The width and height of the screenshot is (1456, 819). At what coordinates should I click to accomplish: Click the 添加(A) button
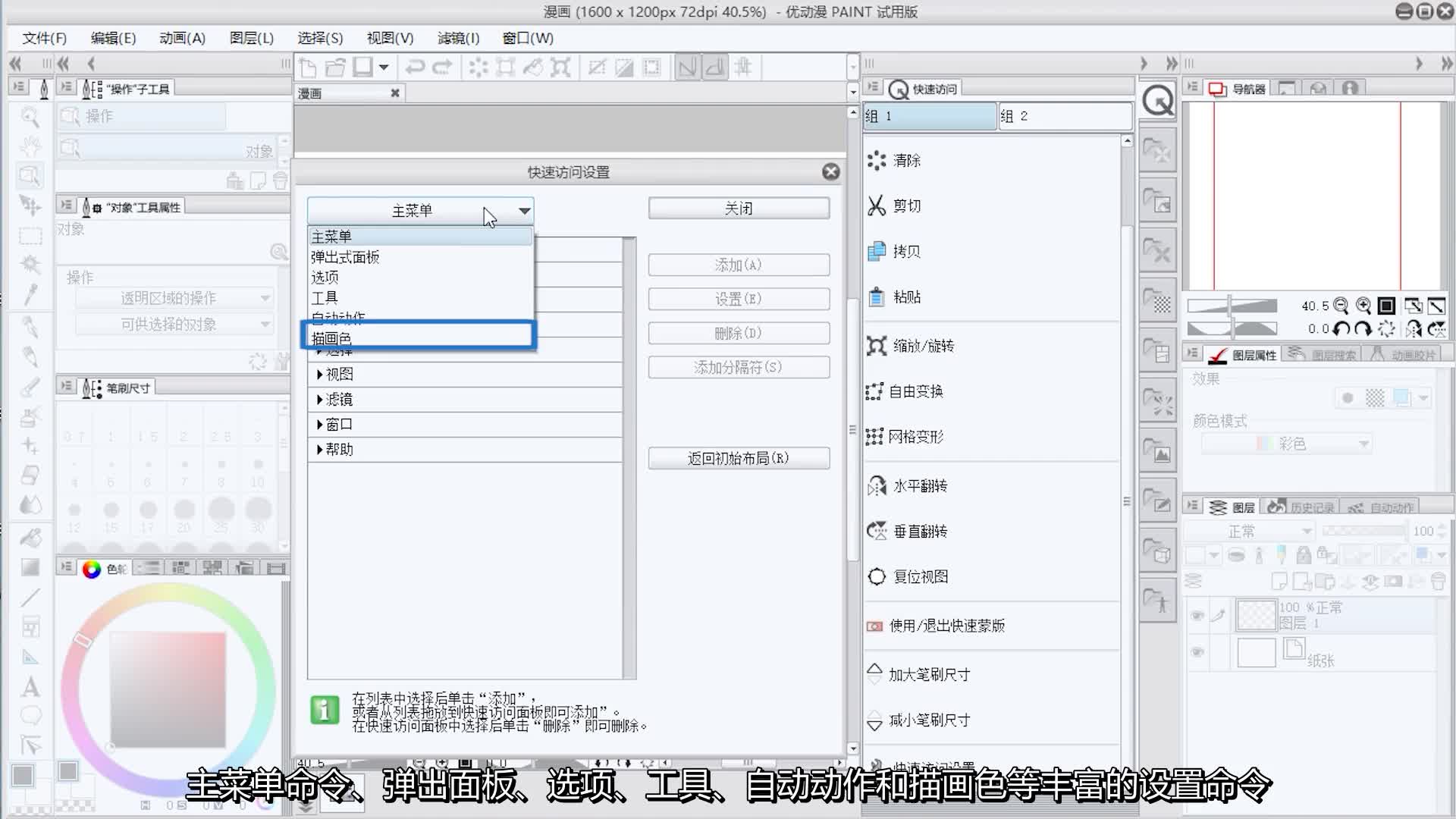tap(739, 265)
